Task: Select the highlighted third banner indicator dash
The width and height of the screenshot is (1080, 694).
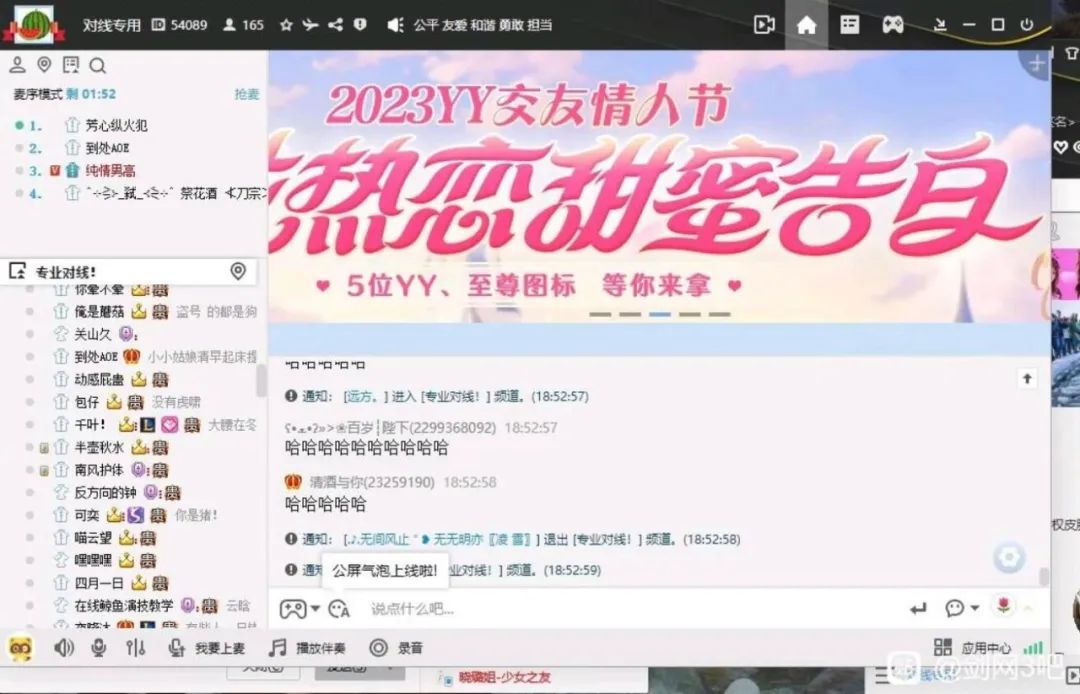Action: (x=660, y=315)
